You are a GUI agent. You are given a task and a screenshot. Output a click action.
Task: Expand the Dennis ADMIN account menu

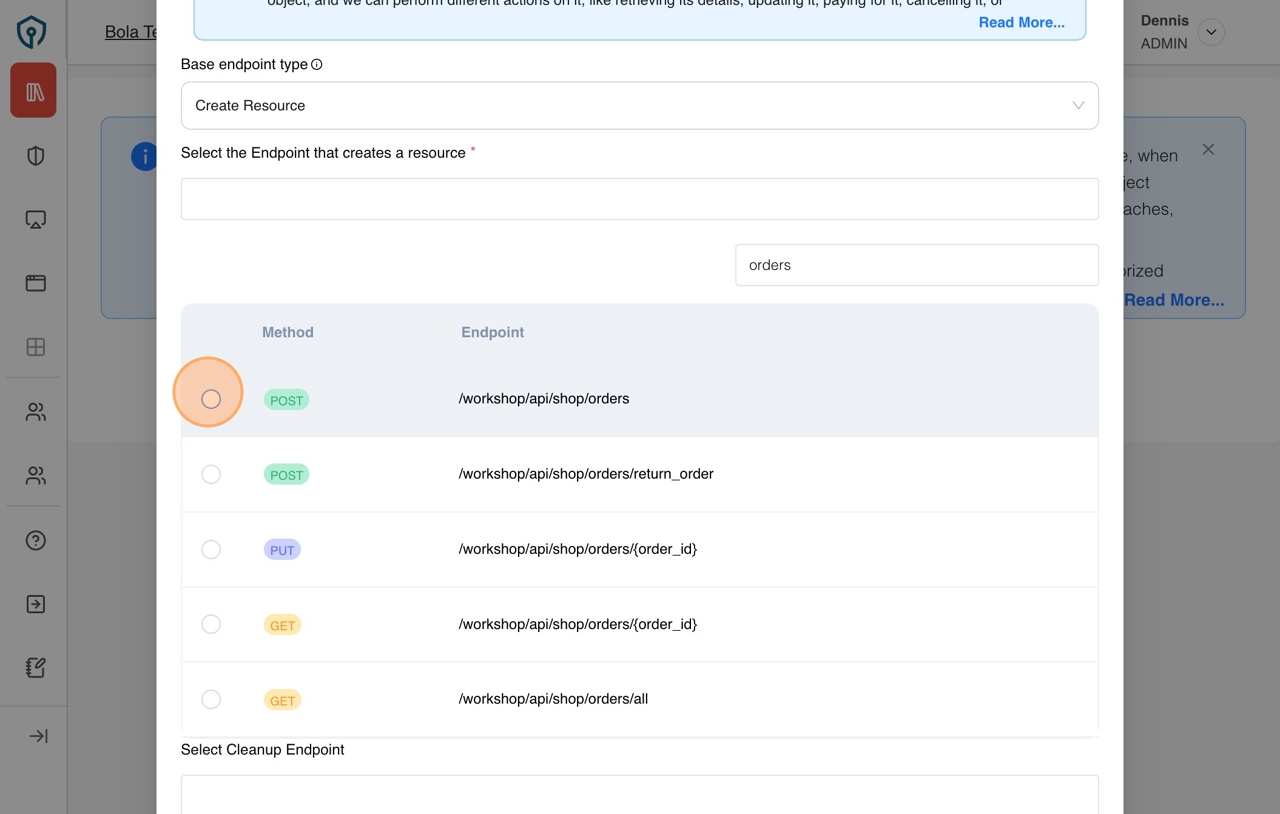point(1211,32)
